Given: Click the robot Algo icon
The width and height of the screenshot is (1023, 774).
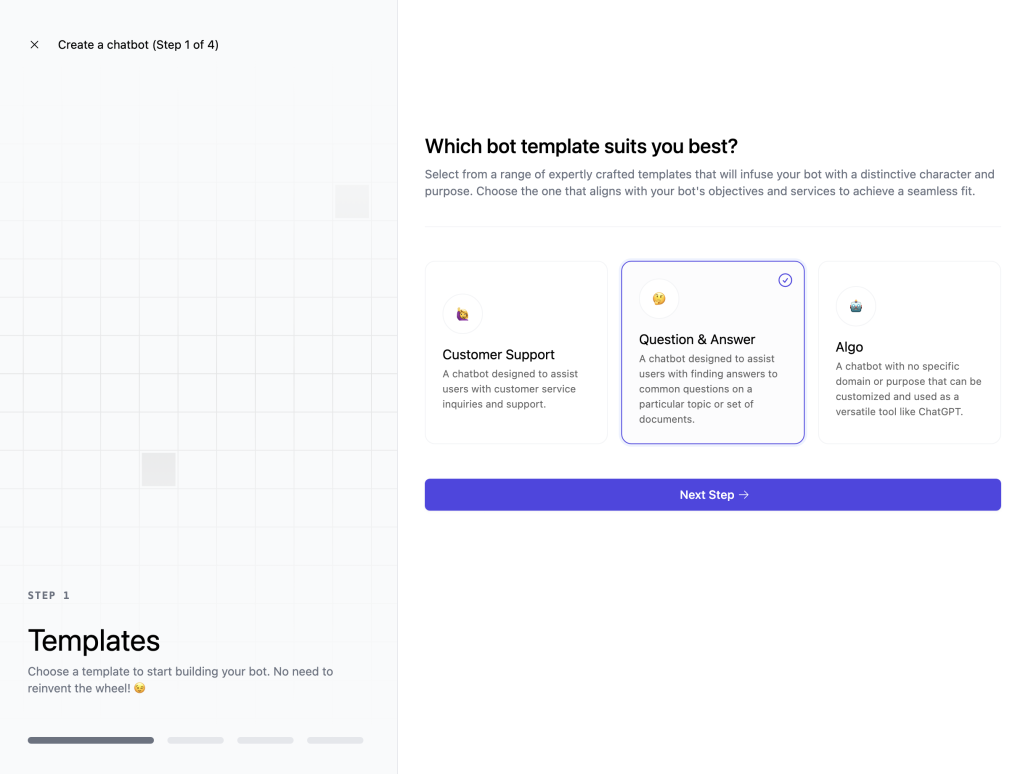Looking at the screenshot, I should (x=856, y=306).
